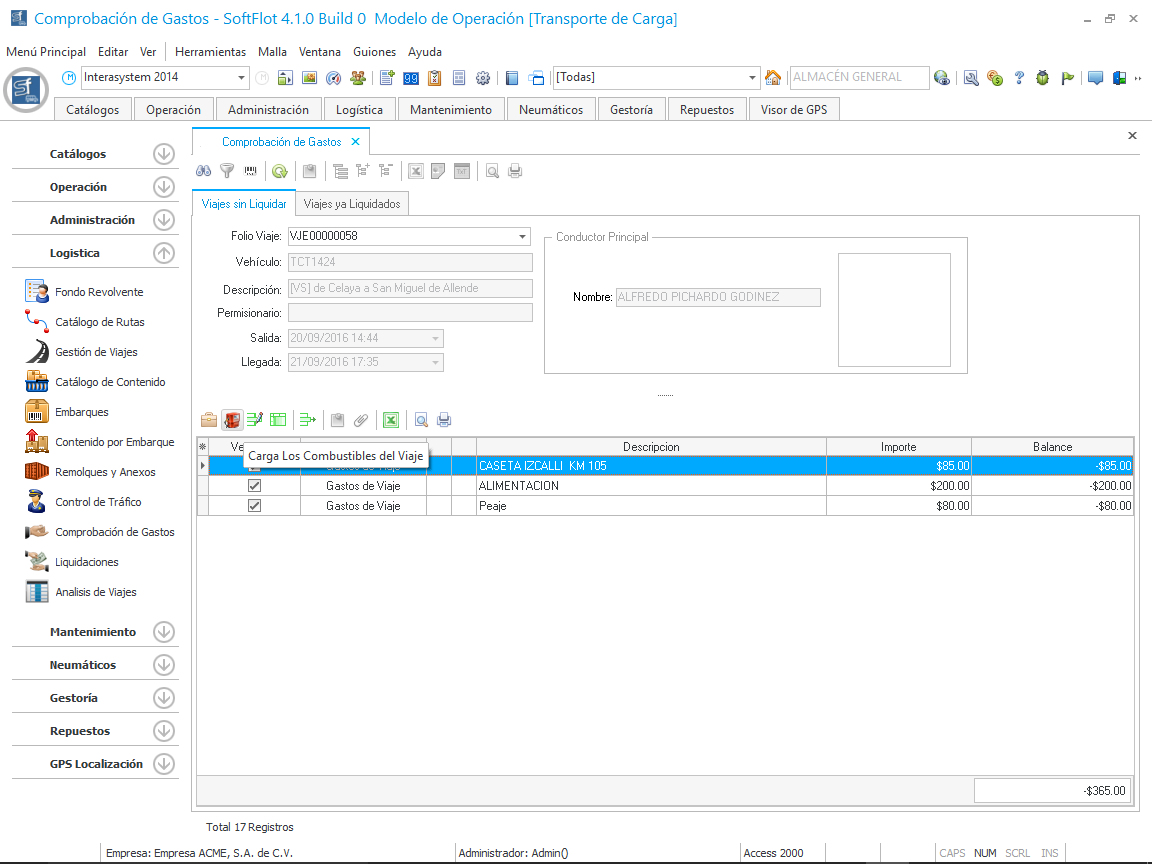The height and width of the screenshot is (864, 1152).
Task: Select the CASETA IZCALLI KM 105 description cell
Action: tap(650, 466)
